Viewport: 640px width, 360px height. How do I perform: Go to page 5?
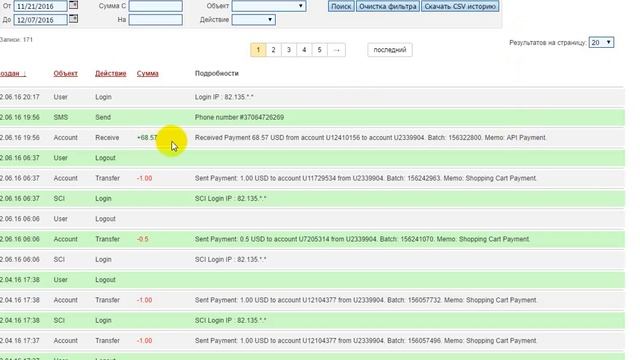pos(320,50)
